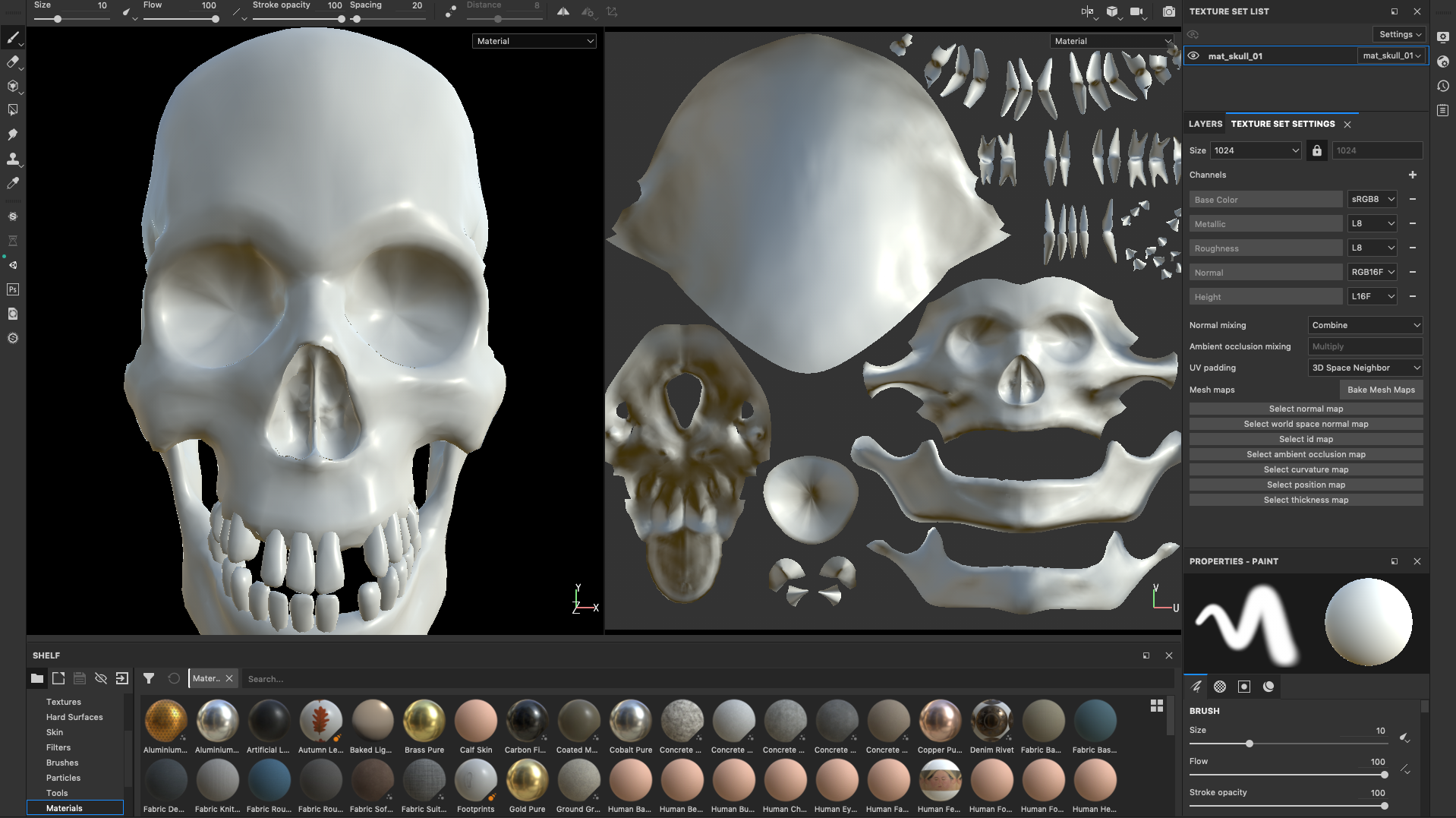Click the Bake Mesh Maps button
This screenshot has width=1456, height=818.
click(x=1381, y=390)
